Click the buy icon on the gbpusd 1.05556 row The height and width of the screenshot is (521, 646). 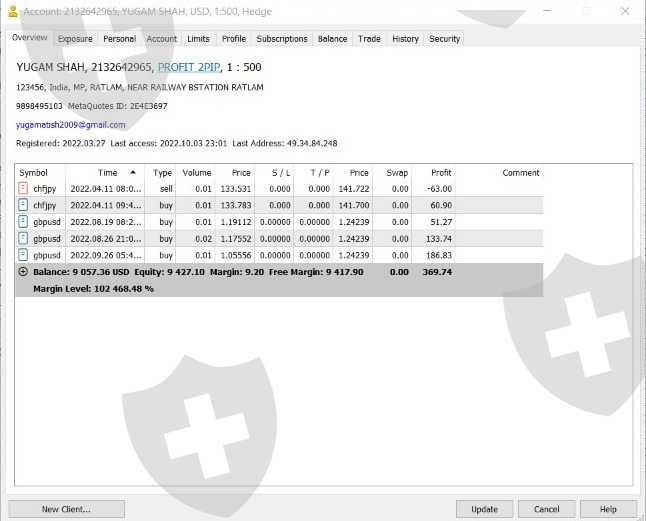coord(23,256)
